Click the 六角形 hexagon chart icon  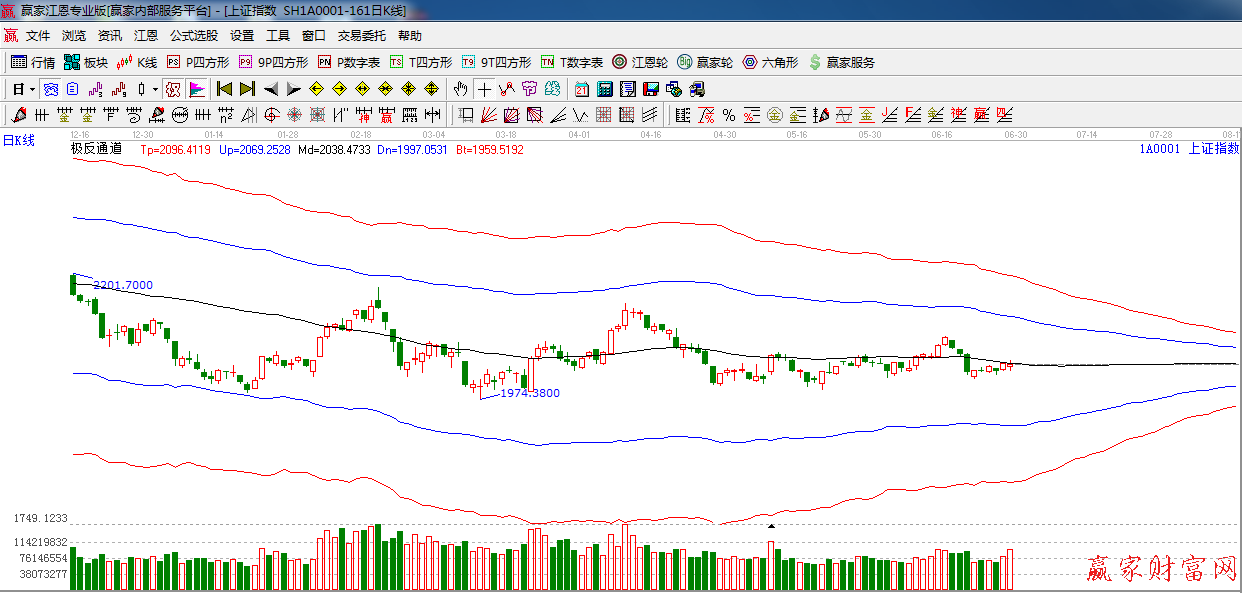coord(770,62)
